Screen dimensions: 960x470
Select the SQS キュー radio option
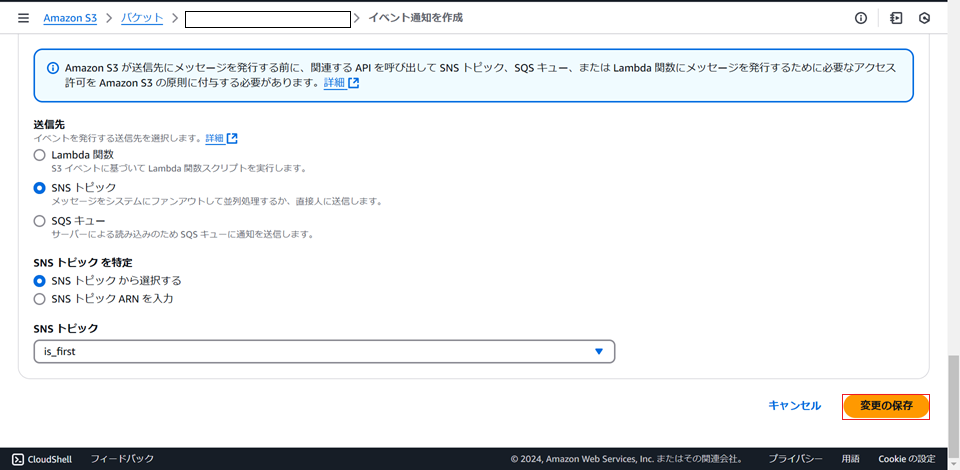pyautogui.click(x=39, y=221)
